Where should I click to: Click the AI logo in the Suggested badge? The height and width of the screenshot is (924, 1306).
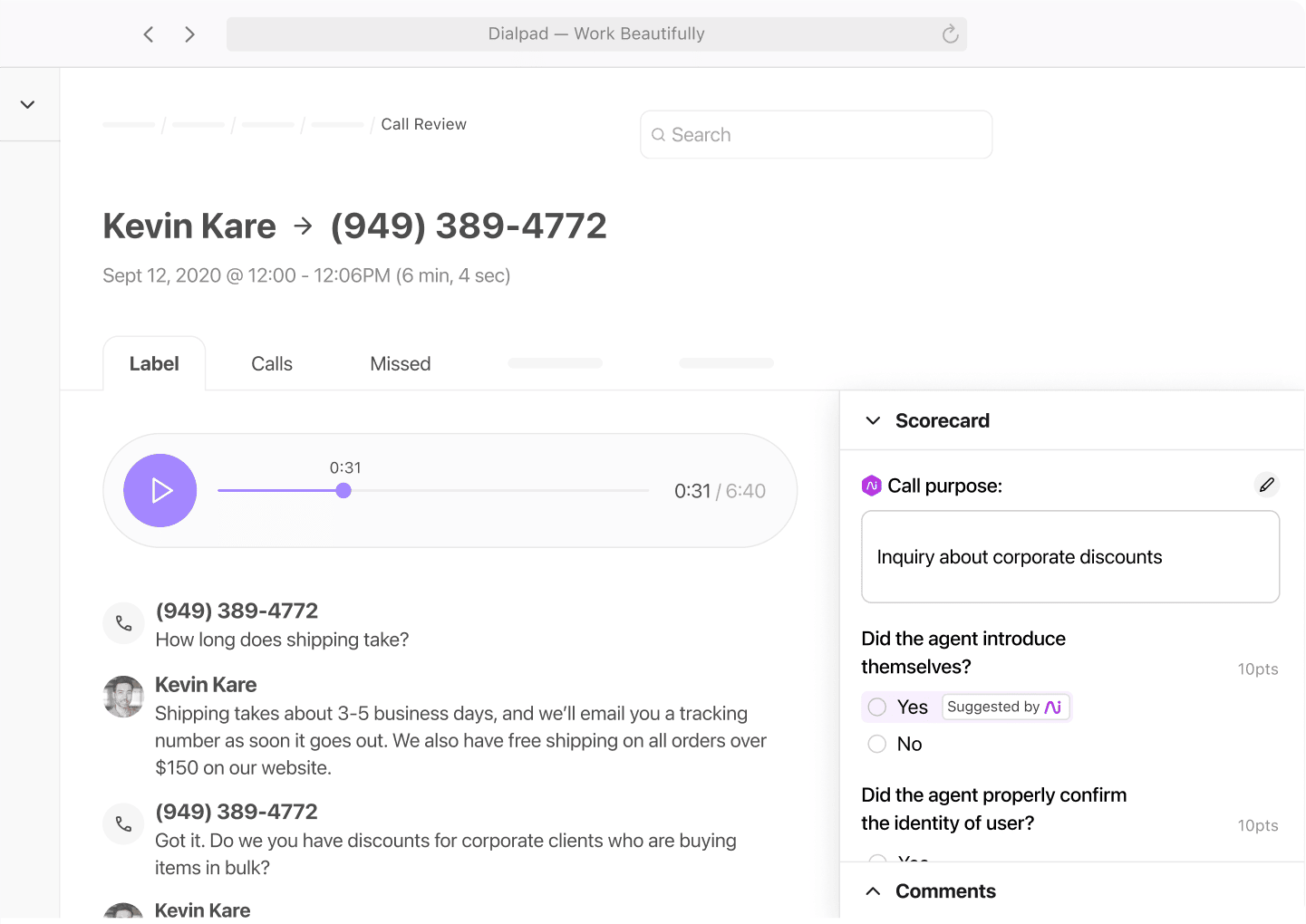click(x=1054, y=707)
